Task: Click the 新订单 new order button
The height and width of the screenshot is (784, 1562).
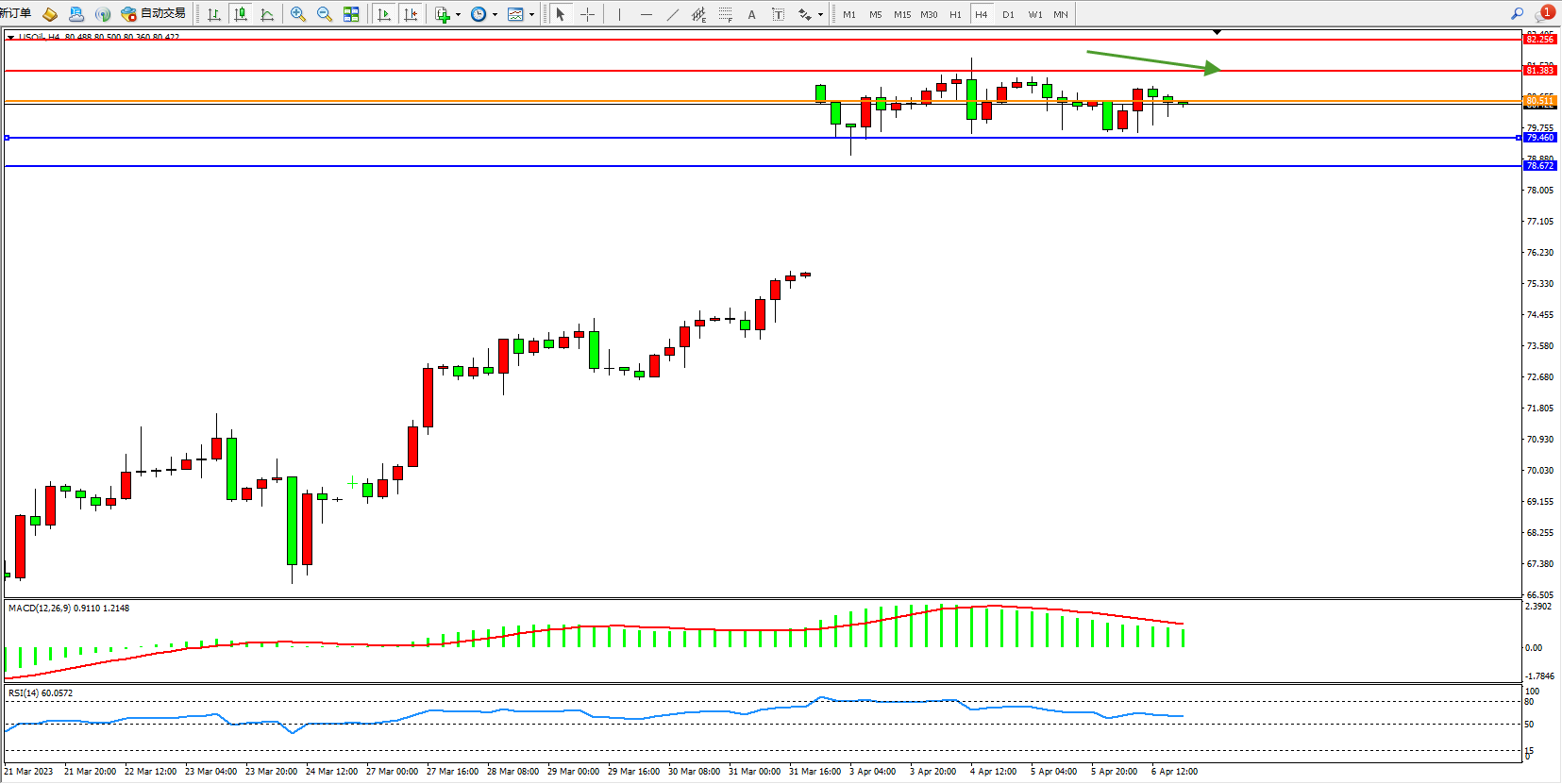Action: click(17, 13)
